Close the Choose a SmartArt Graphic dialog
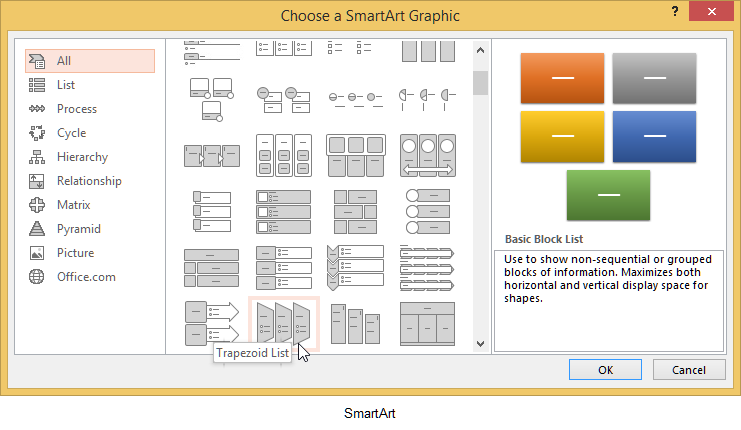741x430 pixels. [x=712, y=11]
